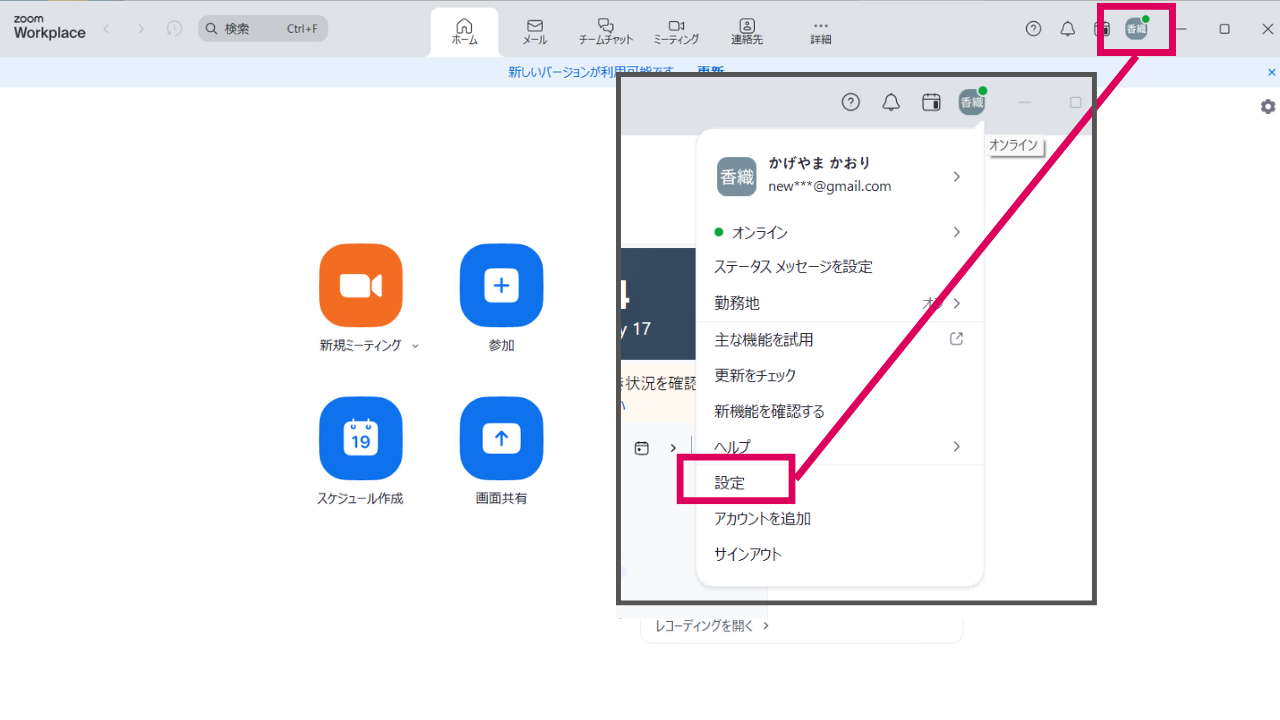1280x720 pixels.
Task: Open the Schedule (スケジュール作成) calendar icon
Action: point(360,439)
